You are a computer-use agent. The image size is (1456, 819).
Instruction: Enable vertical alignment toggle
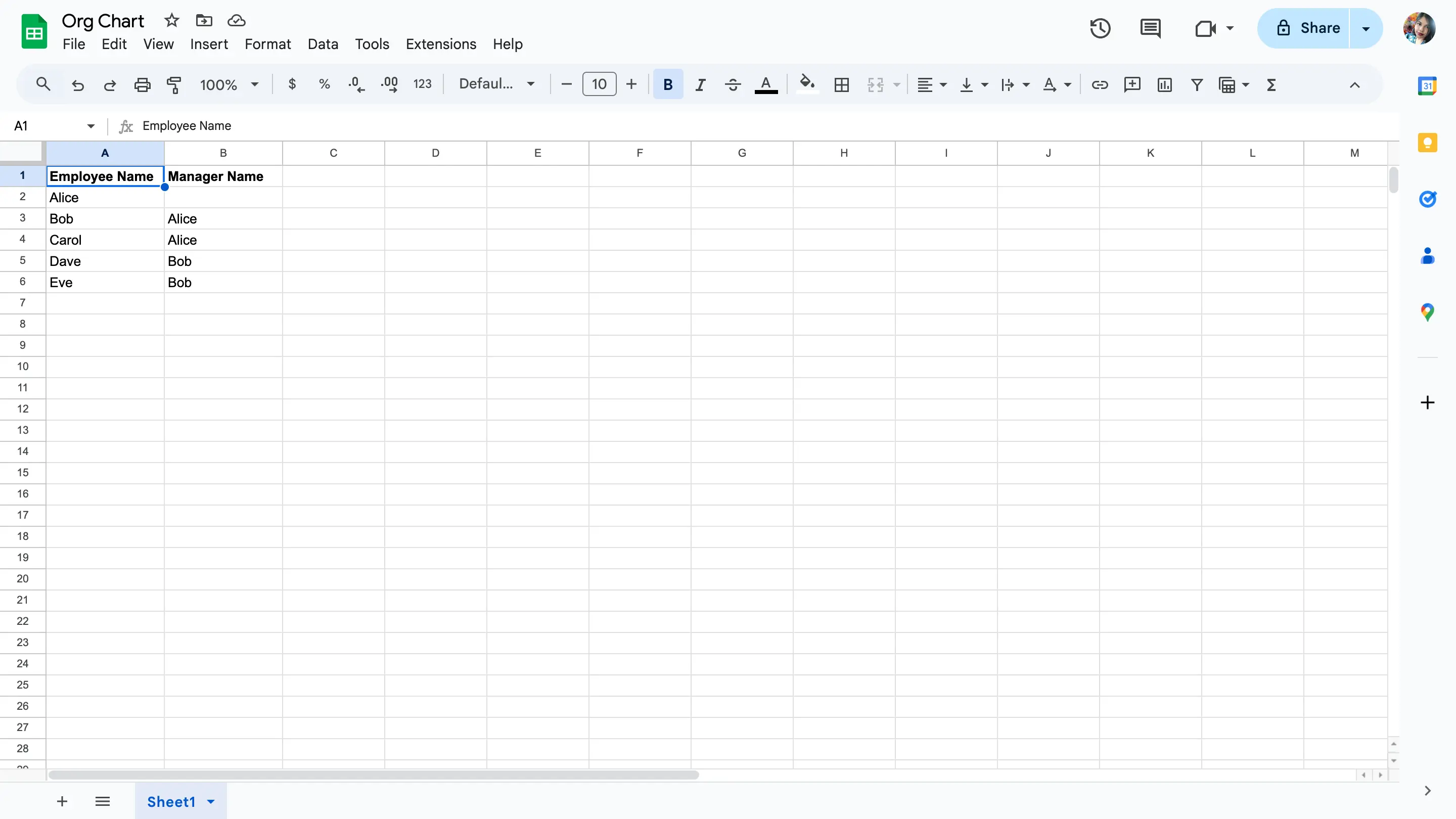coord(965,84)
